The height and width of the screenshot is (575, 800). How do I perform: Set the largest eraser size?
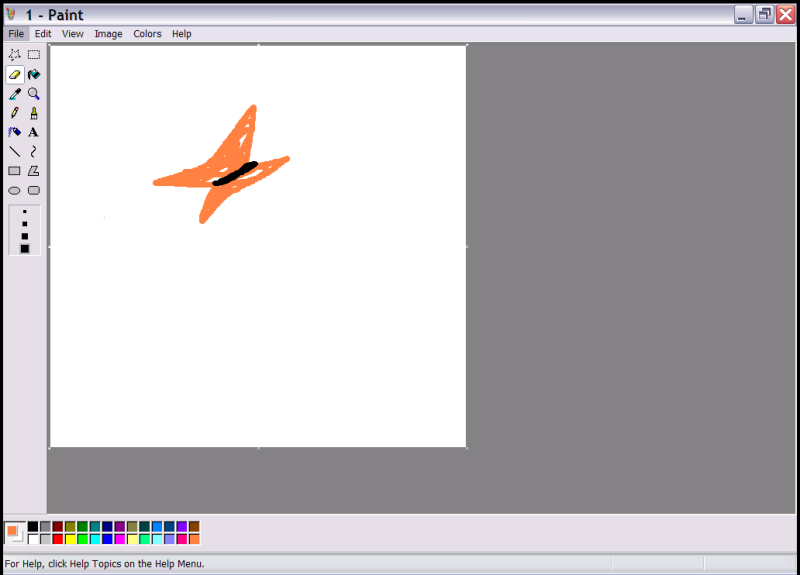[24, 248]
